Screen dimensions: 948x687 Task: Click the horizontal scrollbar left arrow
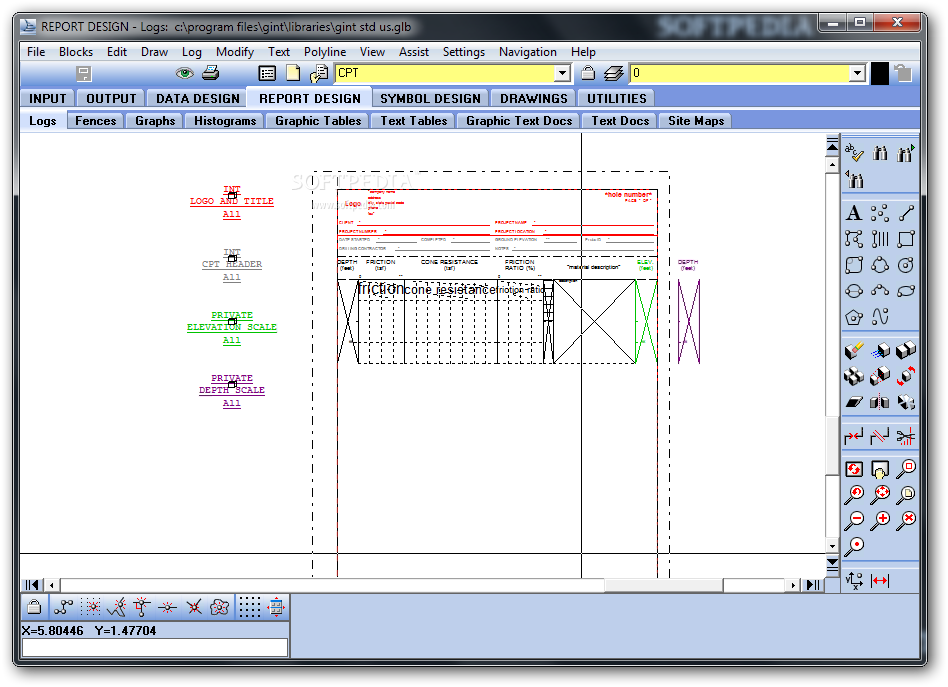tap(52, 585)
